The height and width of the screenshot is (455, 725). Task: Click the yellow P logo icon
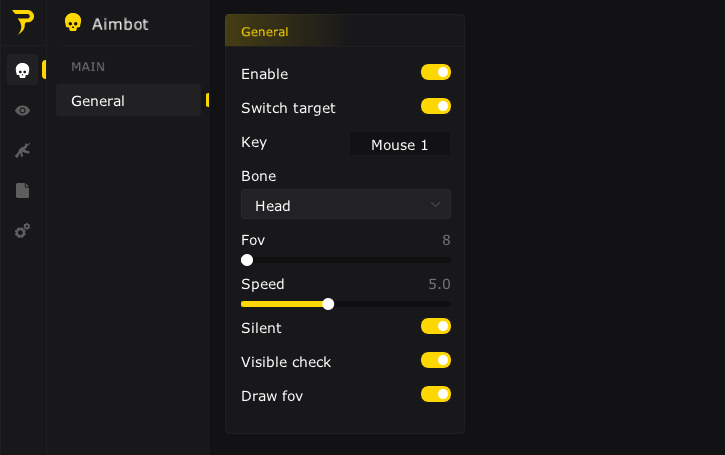[22, 23]
